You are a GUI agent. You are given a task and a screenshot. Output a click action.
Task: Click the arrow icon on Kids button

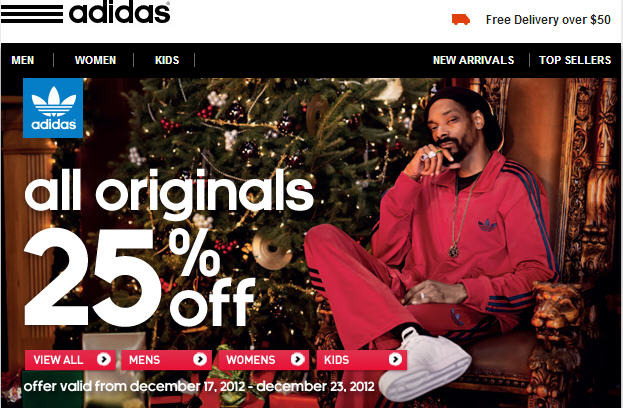(395, 360)
